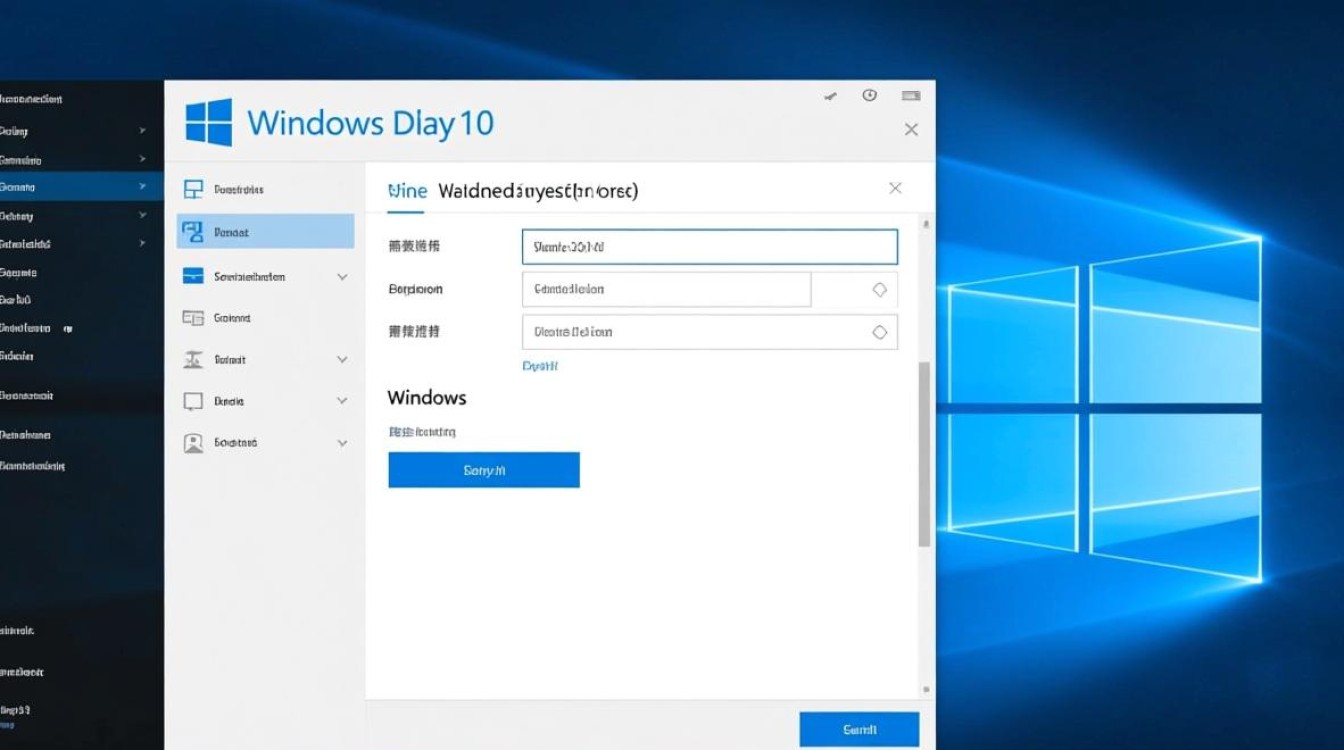The height and width of the screenshot is (750, 1344).
Task: Expand the chevron beside the blue card sidebar item
Action: coord(342,277)
